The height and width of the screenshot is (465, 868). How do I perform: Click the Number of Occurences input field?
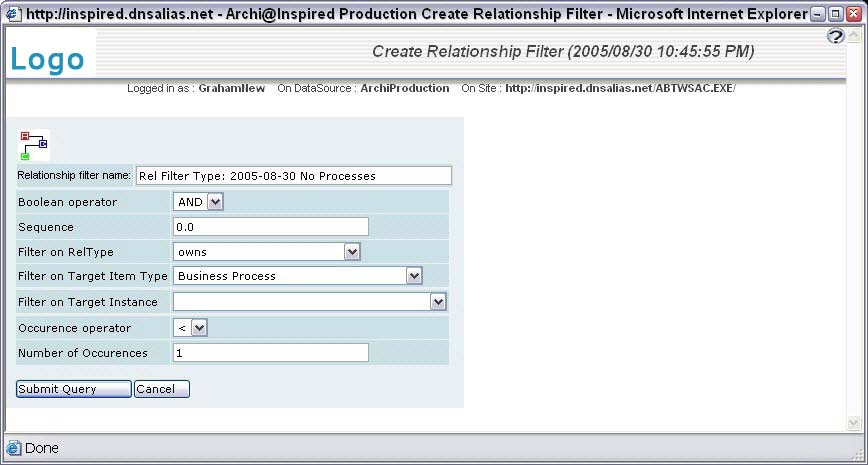[x=271, y=352]
